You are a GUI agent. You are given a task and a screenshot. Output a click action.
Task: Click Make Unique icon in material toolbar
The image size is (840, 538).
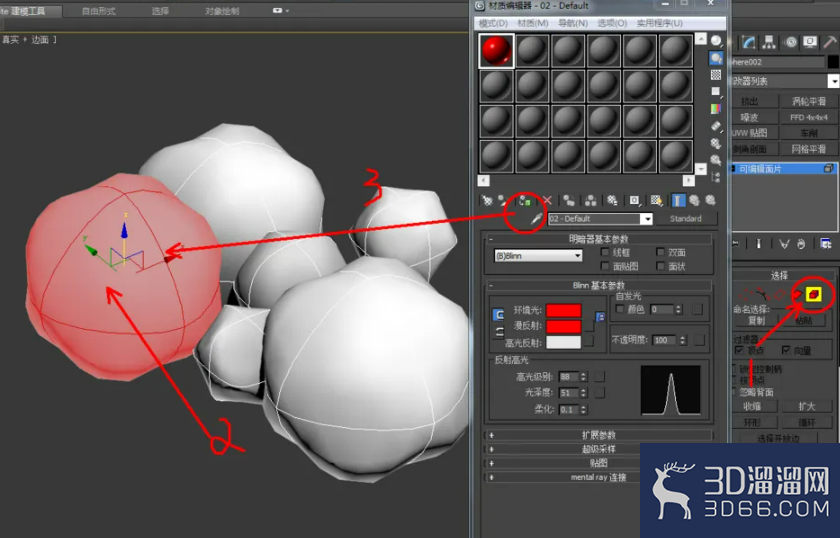click(x=590, y=200)
